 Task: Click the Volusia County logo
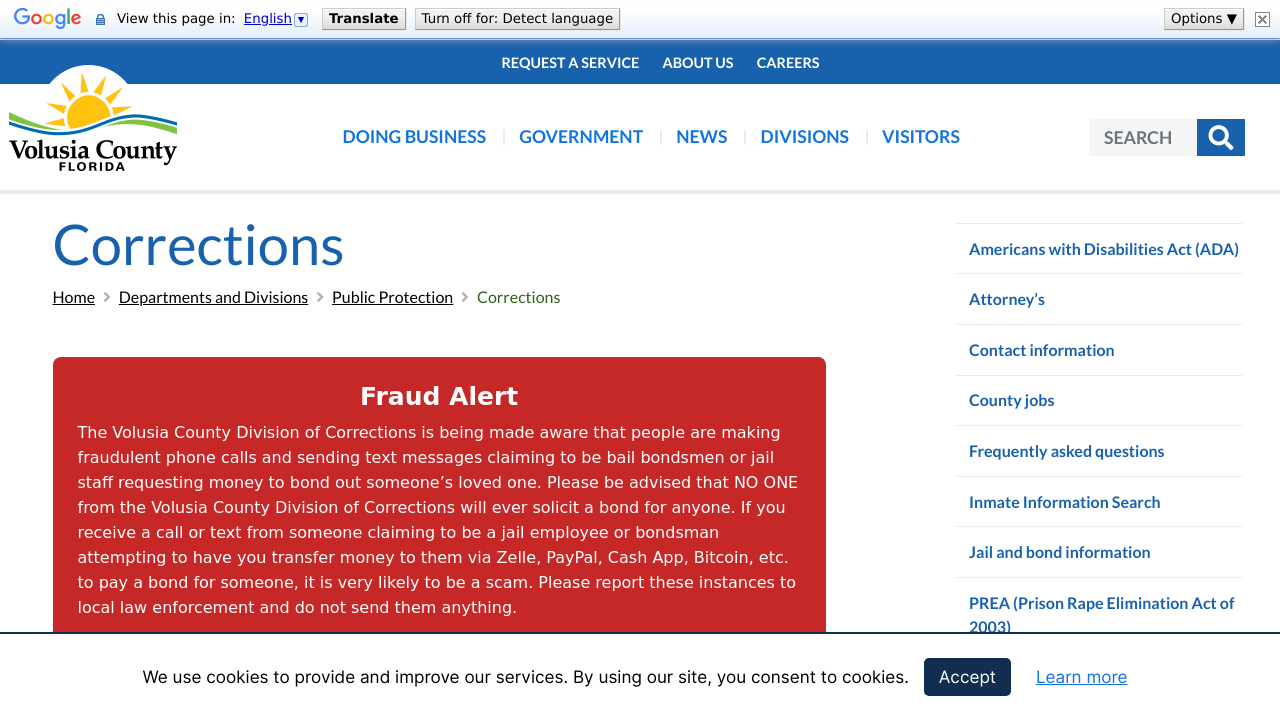pyautogui.click(x=93, y=120)
